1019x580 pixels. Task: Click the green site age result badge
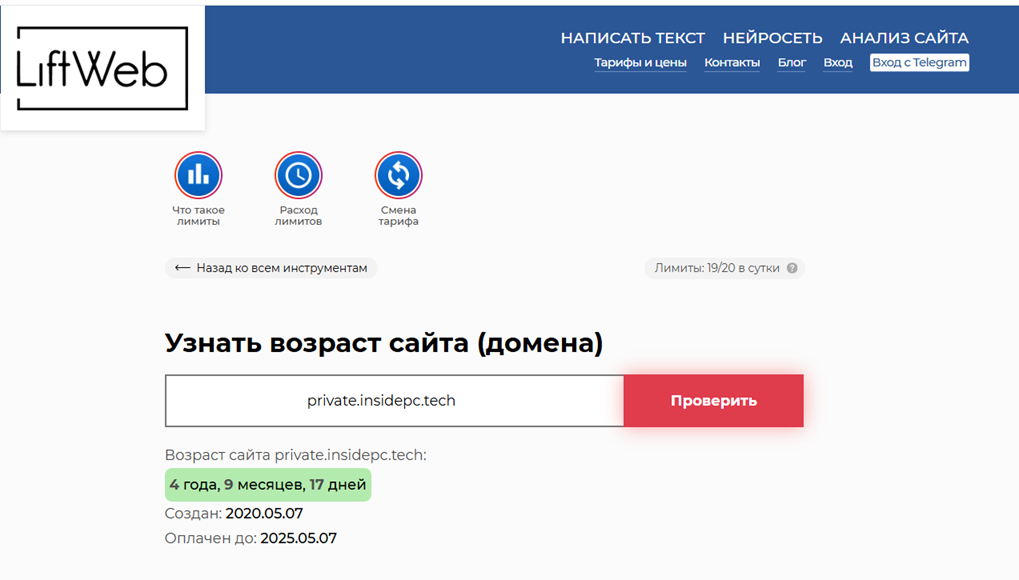268,484
